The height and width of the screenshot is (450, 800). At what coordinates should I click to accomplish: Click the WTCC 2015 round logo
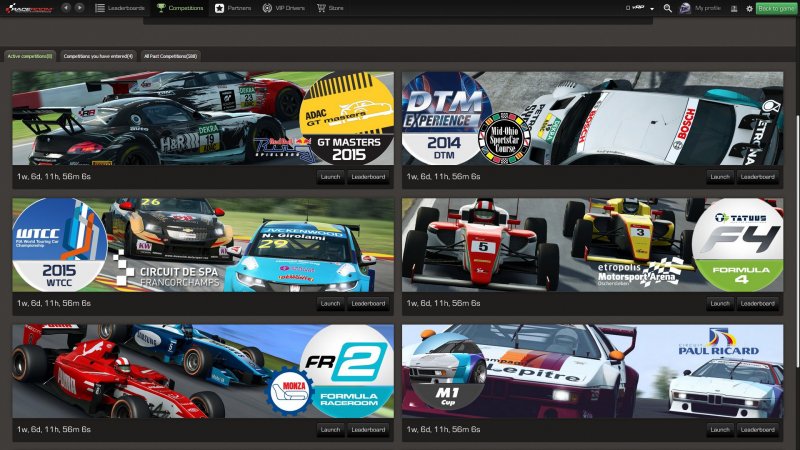coord(59,245)
